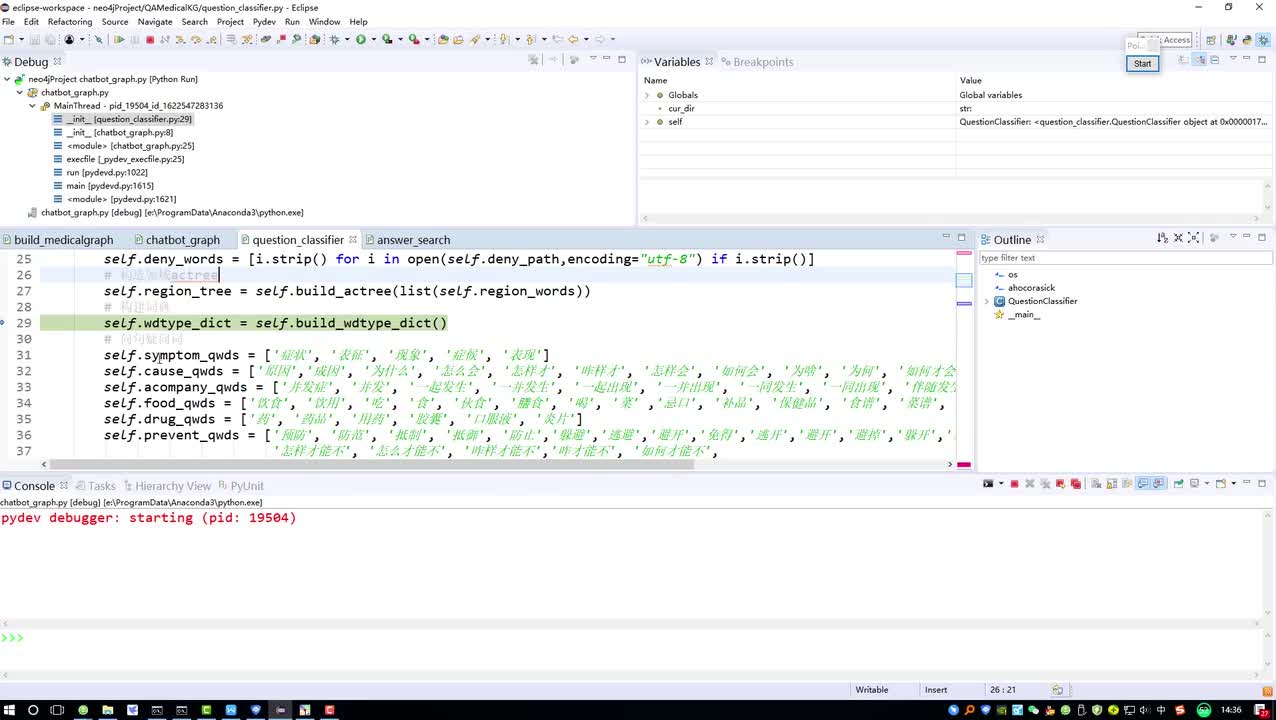1276x720 pixels.
Task: Click the New file toolbar icon
Action: 8,40
